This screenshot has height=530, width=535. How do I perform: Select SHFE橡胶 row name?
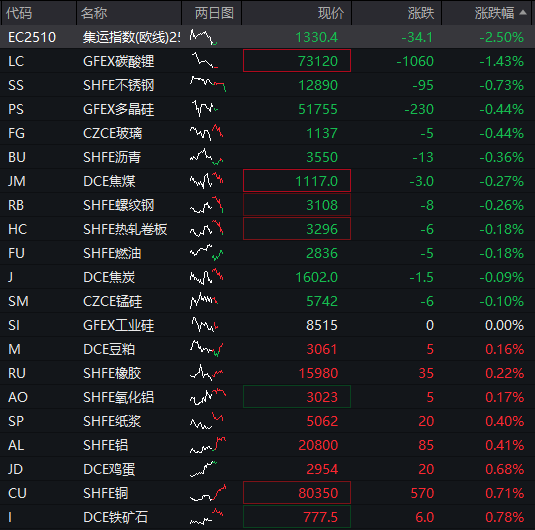click(112, 373)
